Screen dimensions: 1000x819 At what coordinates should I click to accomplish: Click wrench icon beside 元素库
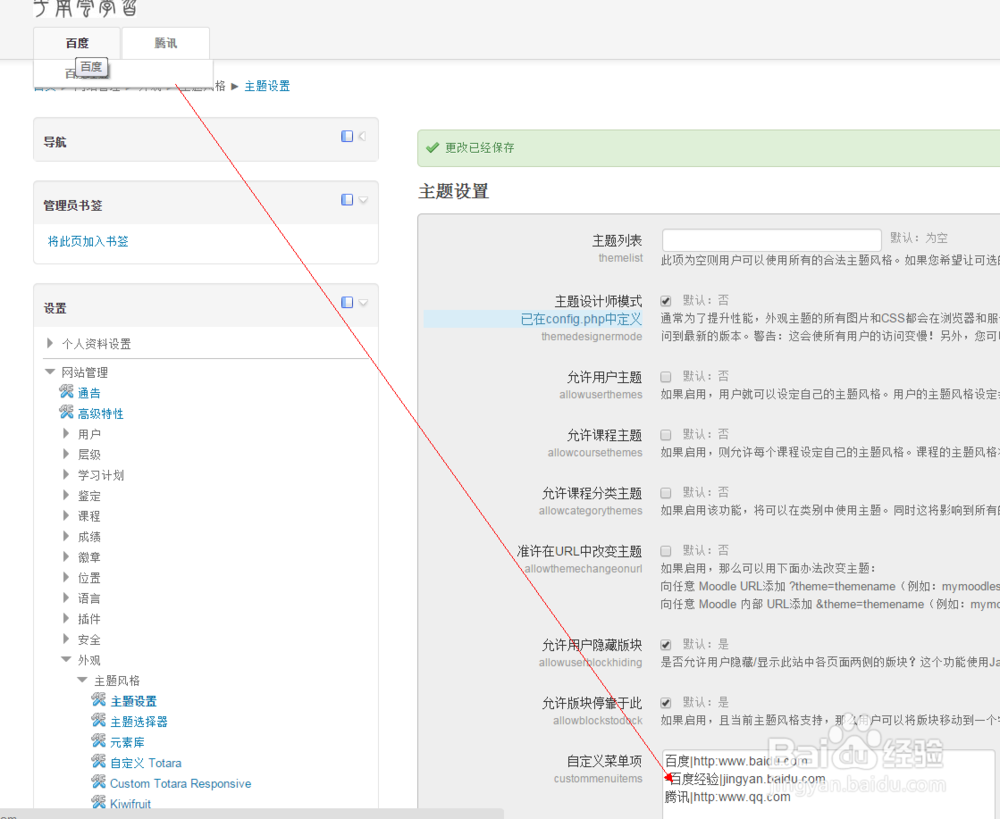coord(99,741)
